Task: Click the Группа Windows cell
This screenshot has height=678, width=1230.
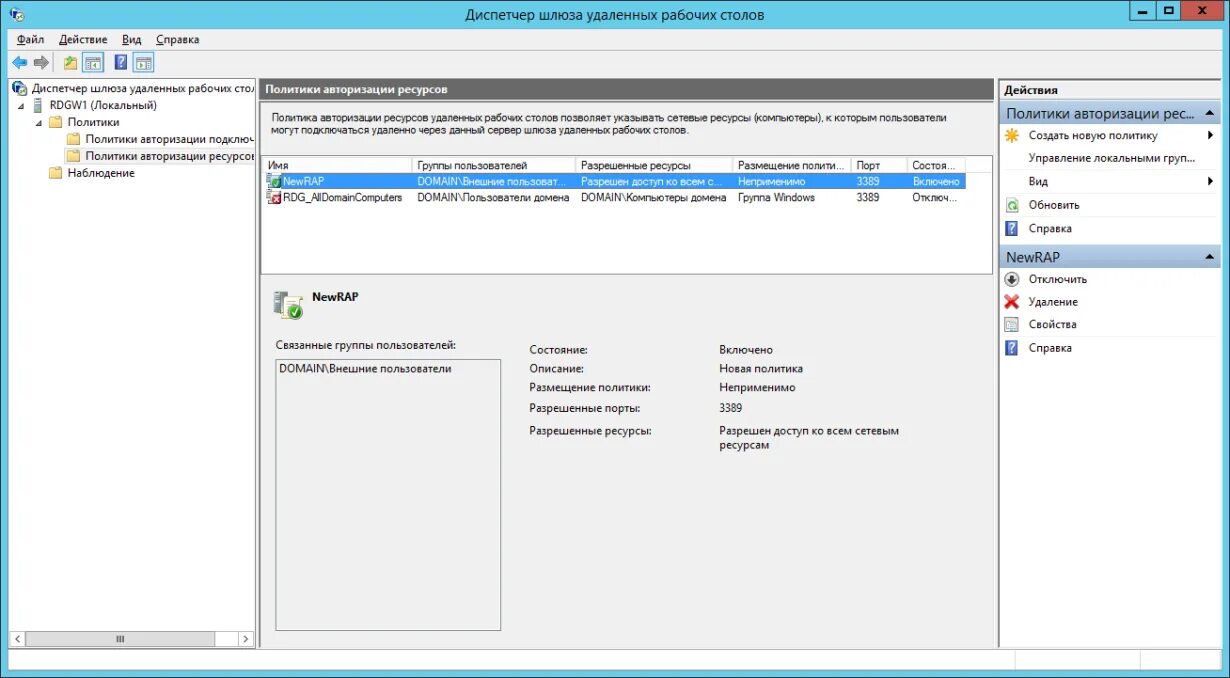Action: click(776, 198)
